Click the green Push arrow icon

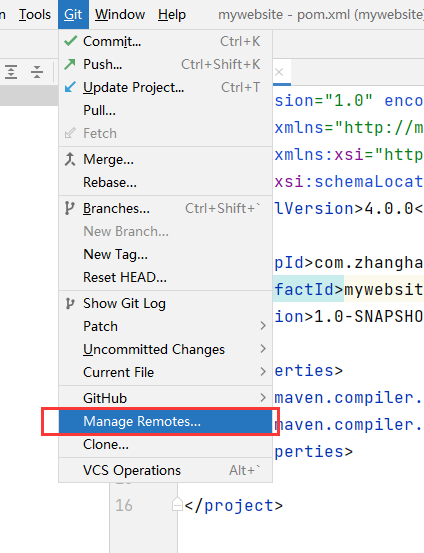pos(70,64)
